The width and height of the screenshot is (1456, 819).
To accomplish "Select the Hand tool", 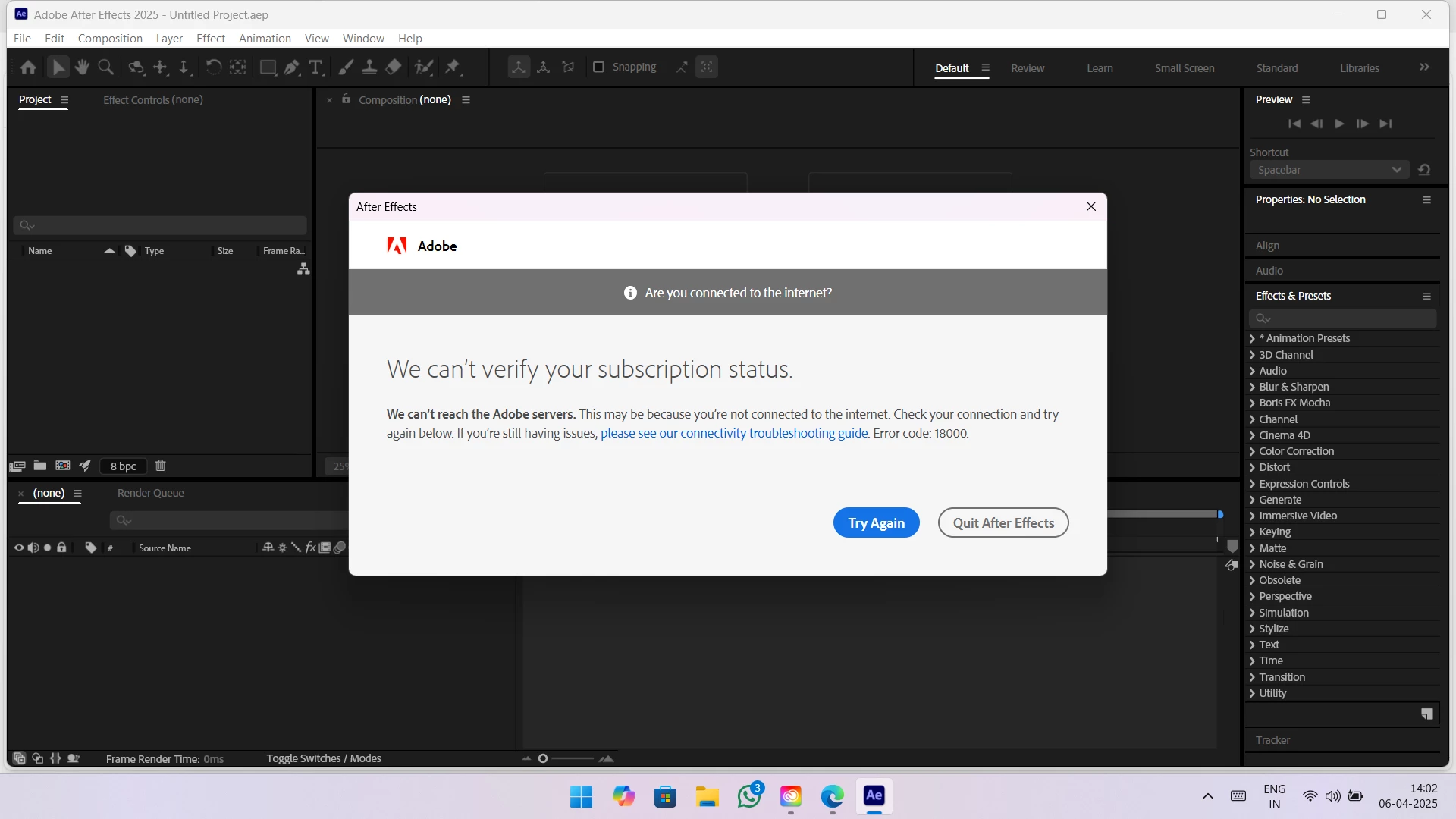I will coord(82,67).
